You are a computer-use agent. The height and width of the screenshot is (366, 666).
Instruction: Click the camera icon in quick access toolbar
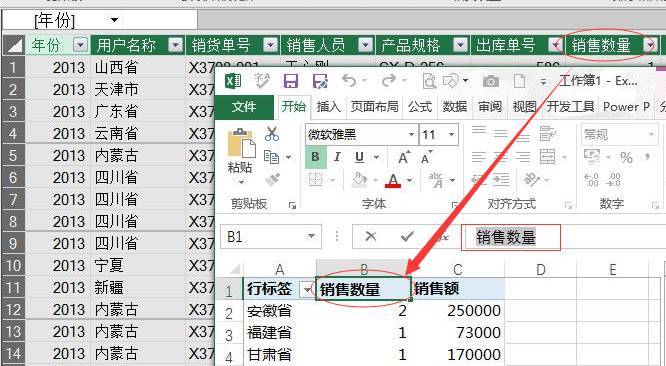(x=491, y=81)
